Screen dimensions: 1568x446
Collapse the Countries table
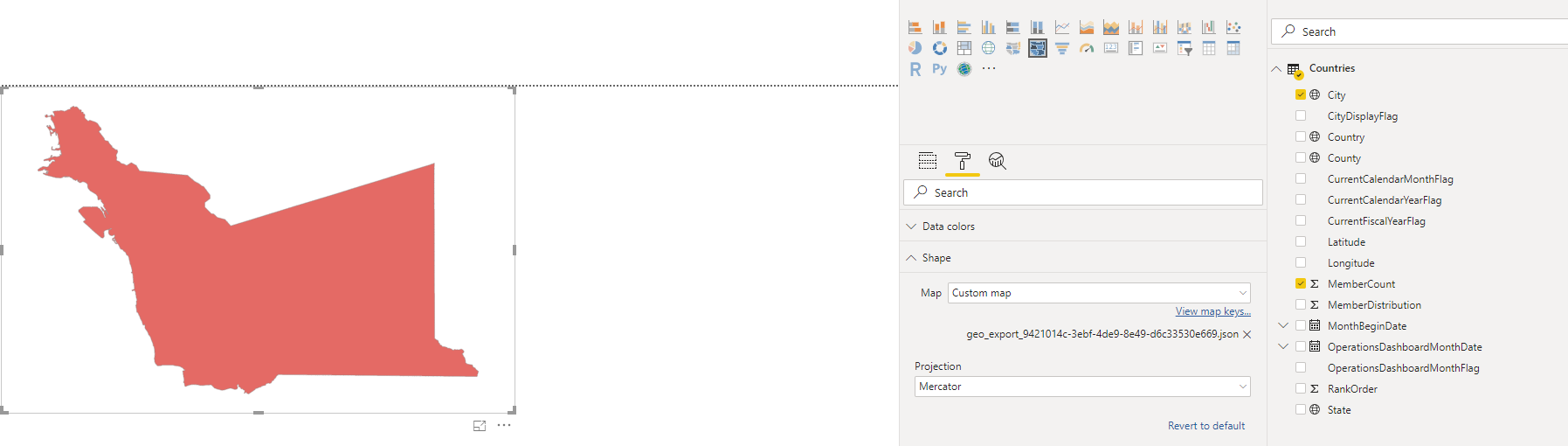(1276, 68)
